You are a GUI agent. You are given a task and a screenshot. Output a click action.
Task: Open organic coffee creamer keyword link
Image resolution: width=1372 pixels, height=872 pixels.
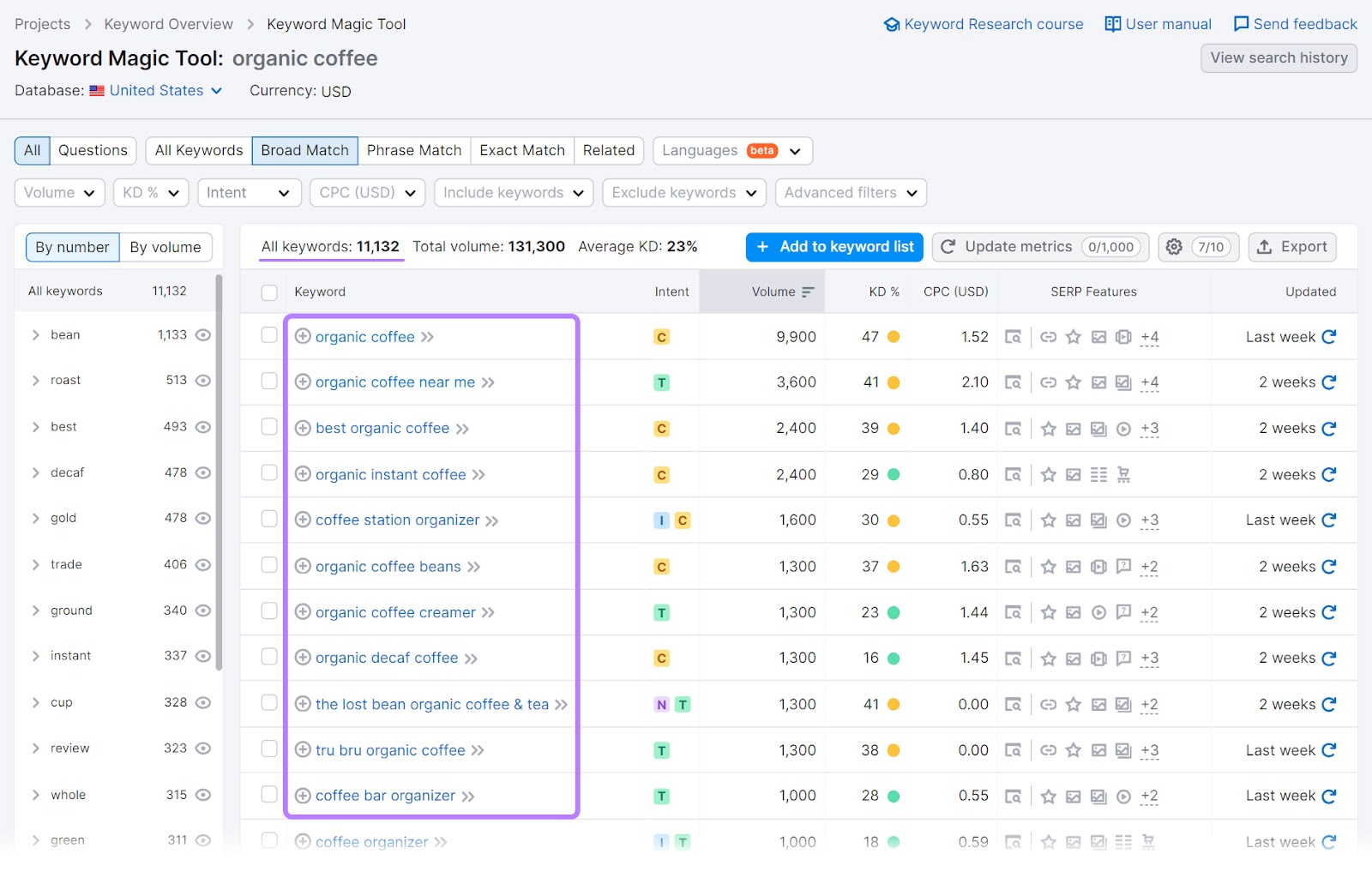[395, 612]
